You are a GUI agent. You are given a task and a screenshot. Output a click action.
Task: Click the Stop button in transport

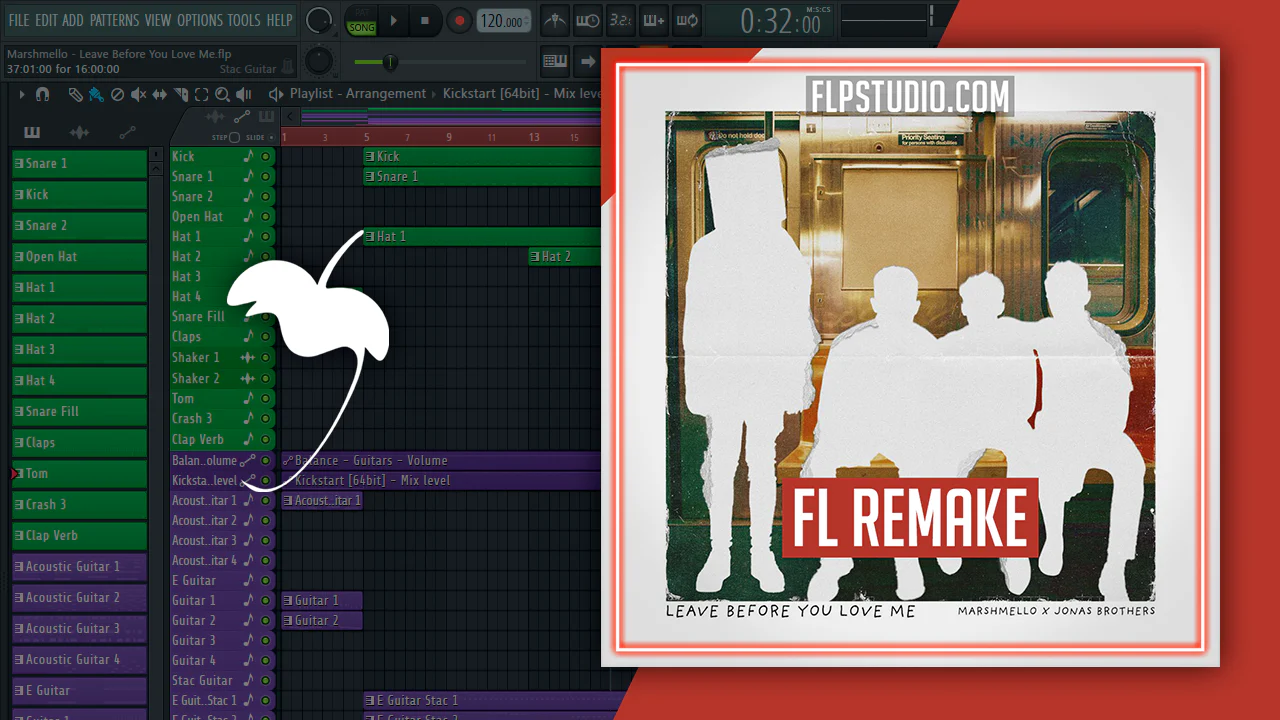(425, 21)
